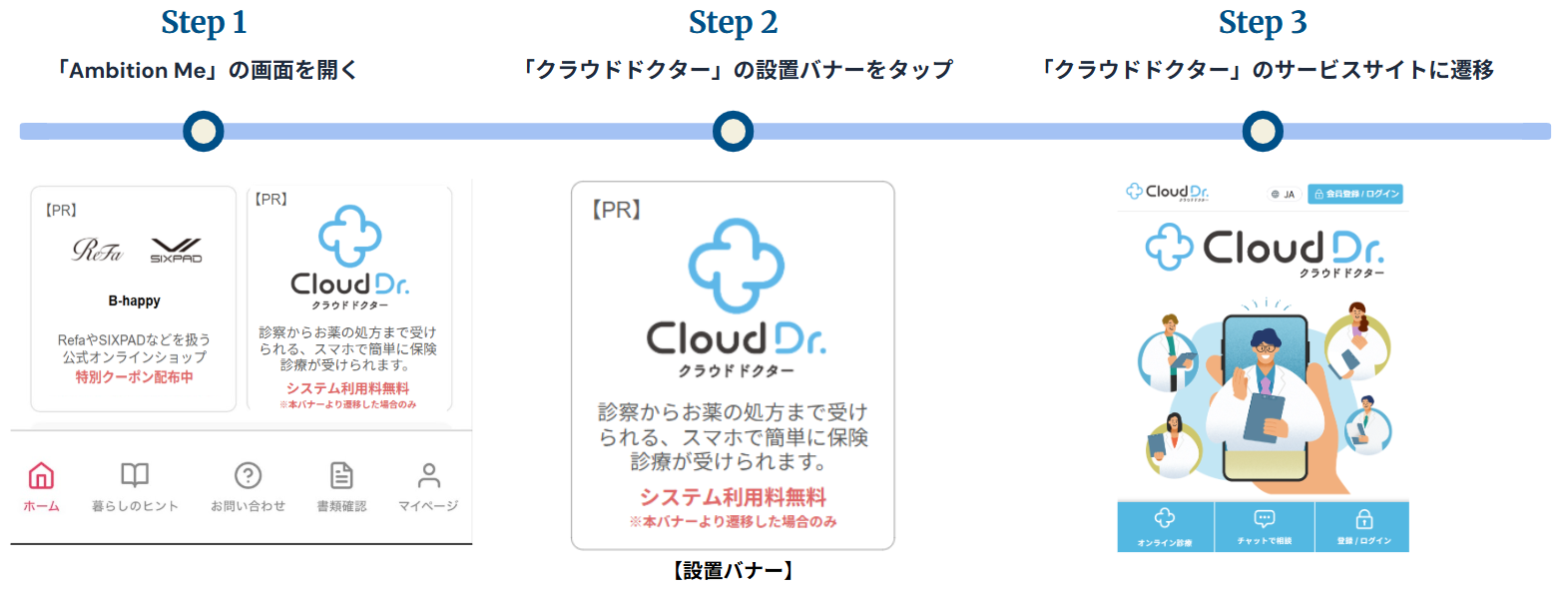Tap the large banner description paragraph
This screenshot has height=595, width=1568.
(733, 436)
